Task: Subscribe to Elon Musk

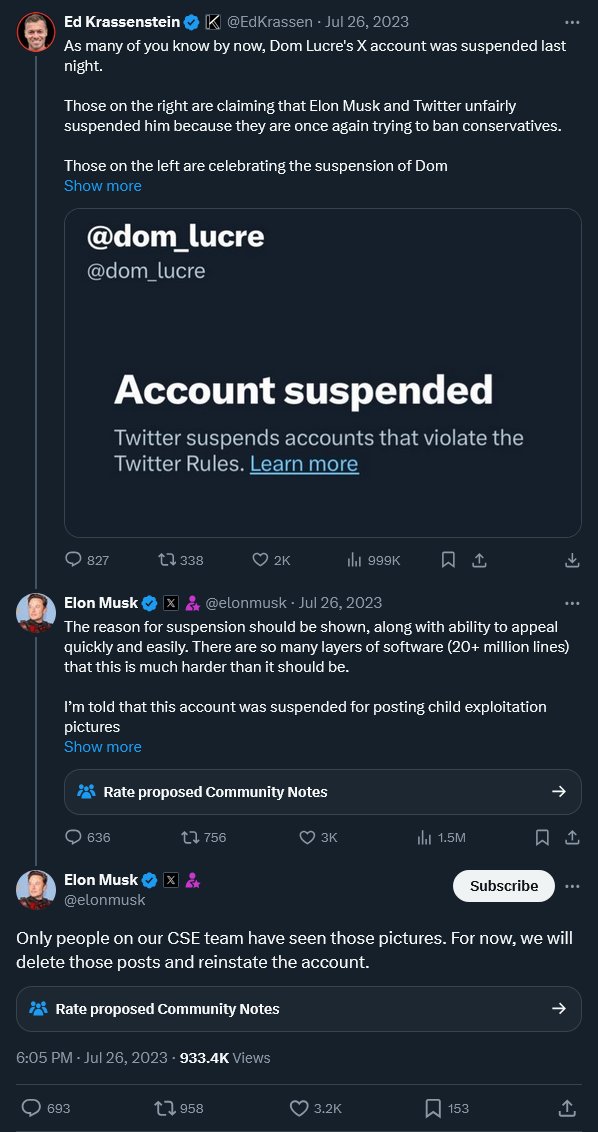Action: click(x=504, y=886)
